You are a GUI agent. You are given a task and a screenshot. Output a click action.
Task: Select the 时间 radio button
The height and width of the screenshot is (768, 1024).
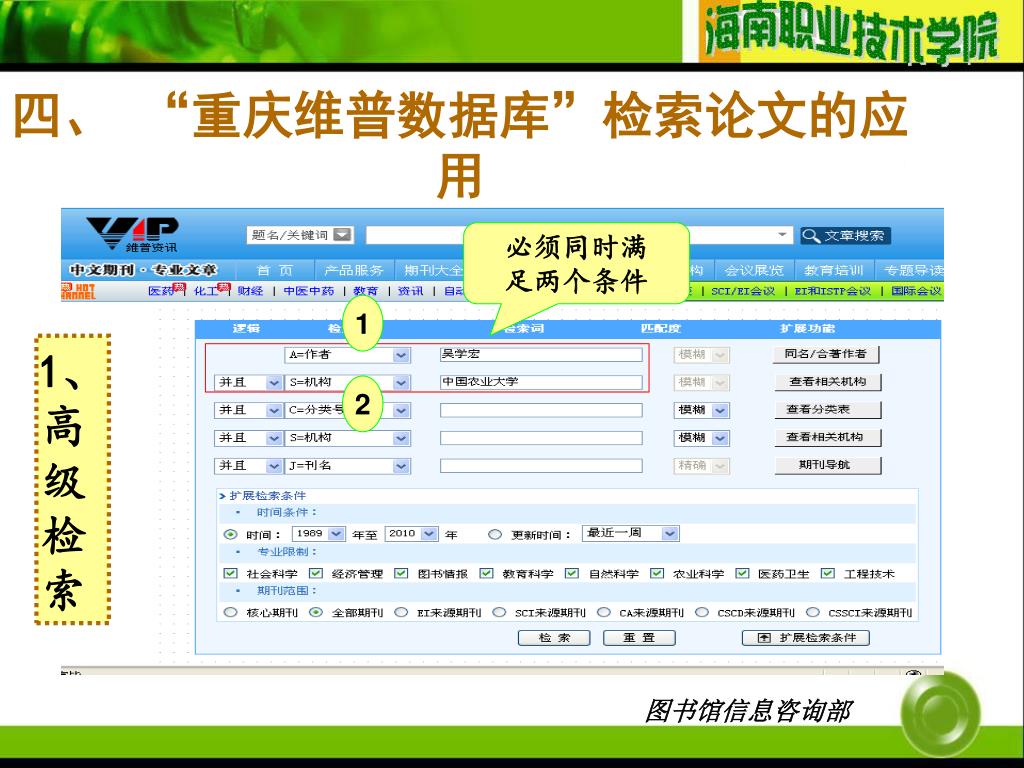[x=230, y=534]
